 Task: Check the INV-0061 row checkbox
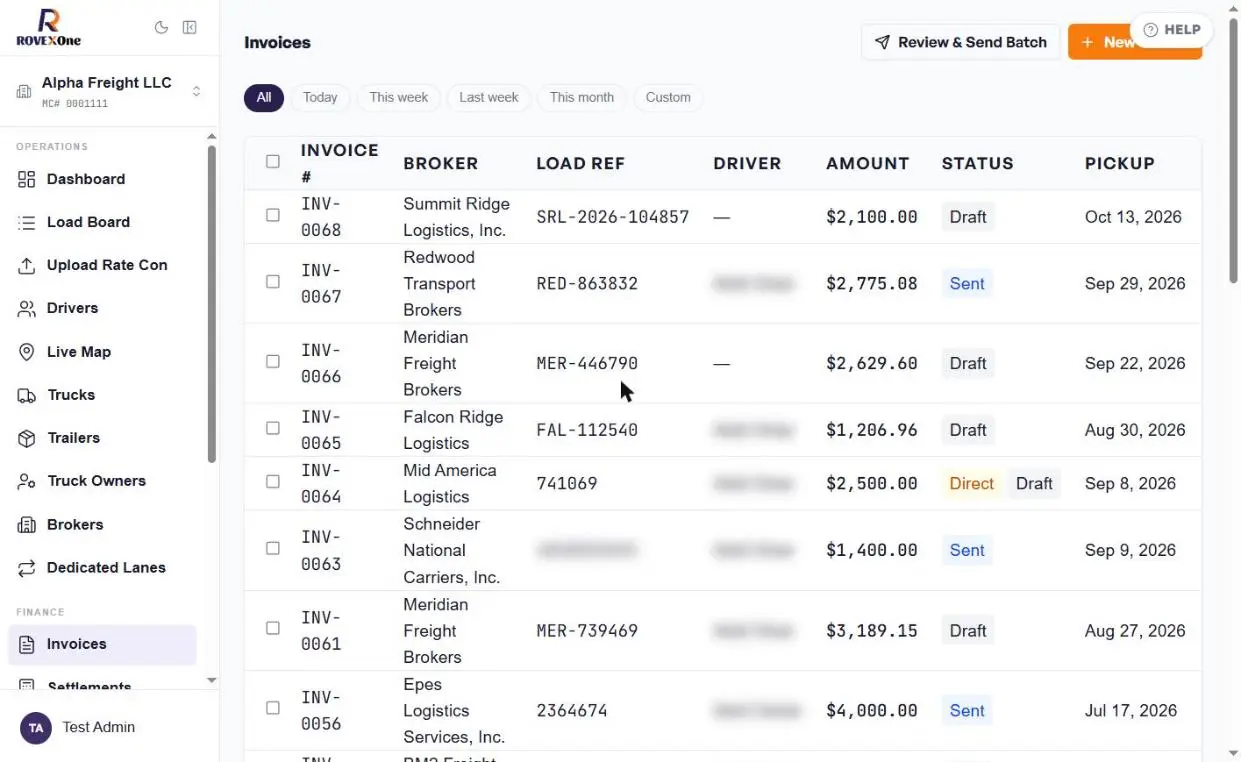[x=273, y=629]
